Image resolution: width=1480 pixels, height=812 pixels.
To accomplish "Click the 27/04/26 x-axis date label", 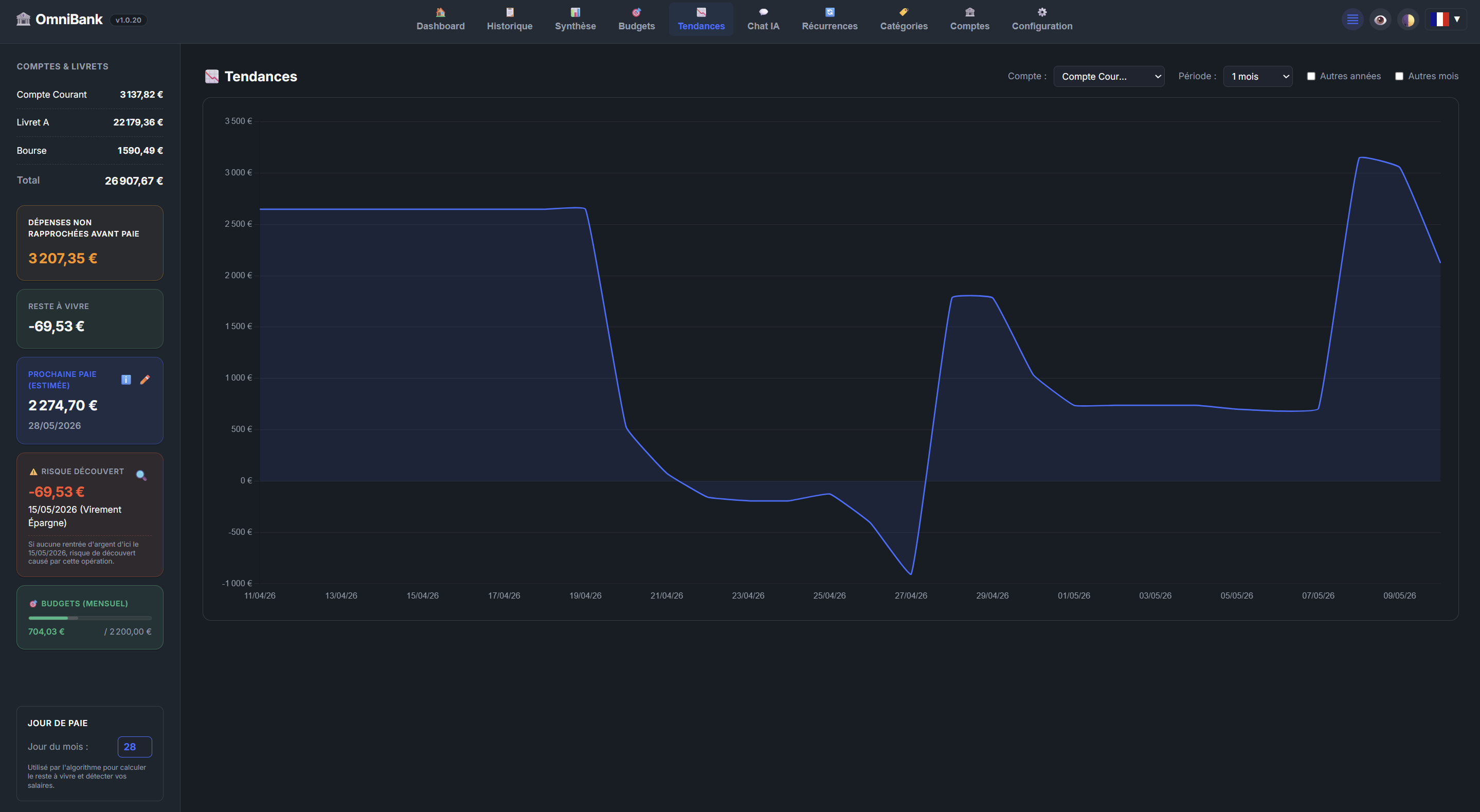I will point(911,596).
